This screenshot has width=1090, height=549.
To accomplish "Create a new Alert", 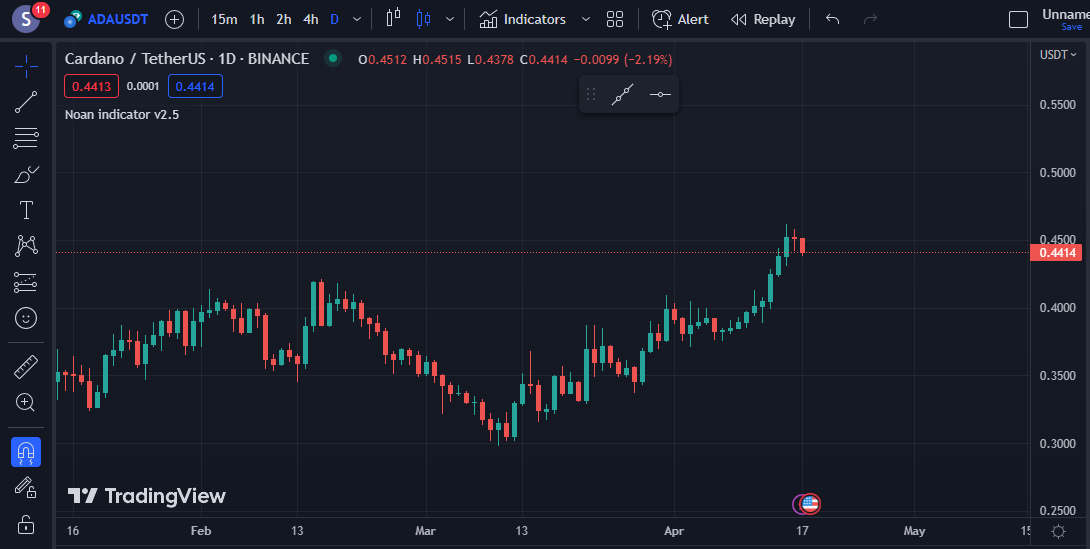I will point(681,19).
